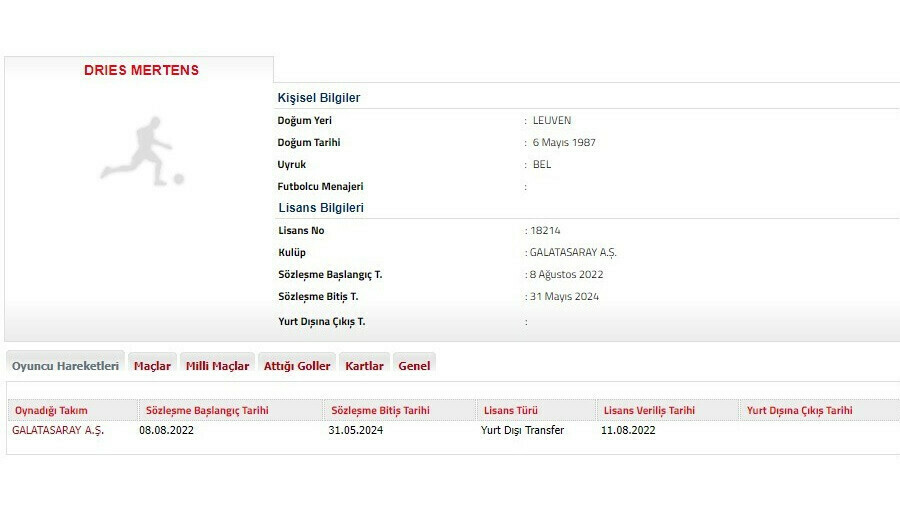
Task: Click the red GALATASARAY A.Ş. team link in table row
Action: pos(58,431)
